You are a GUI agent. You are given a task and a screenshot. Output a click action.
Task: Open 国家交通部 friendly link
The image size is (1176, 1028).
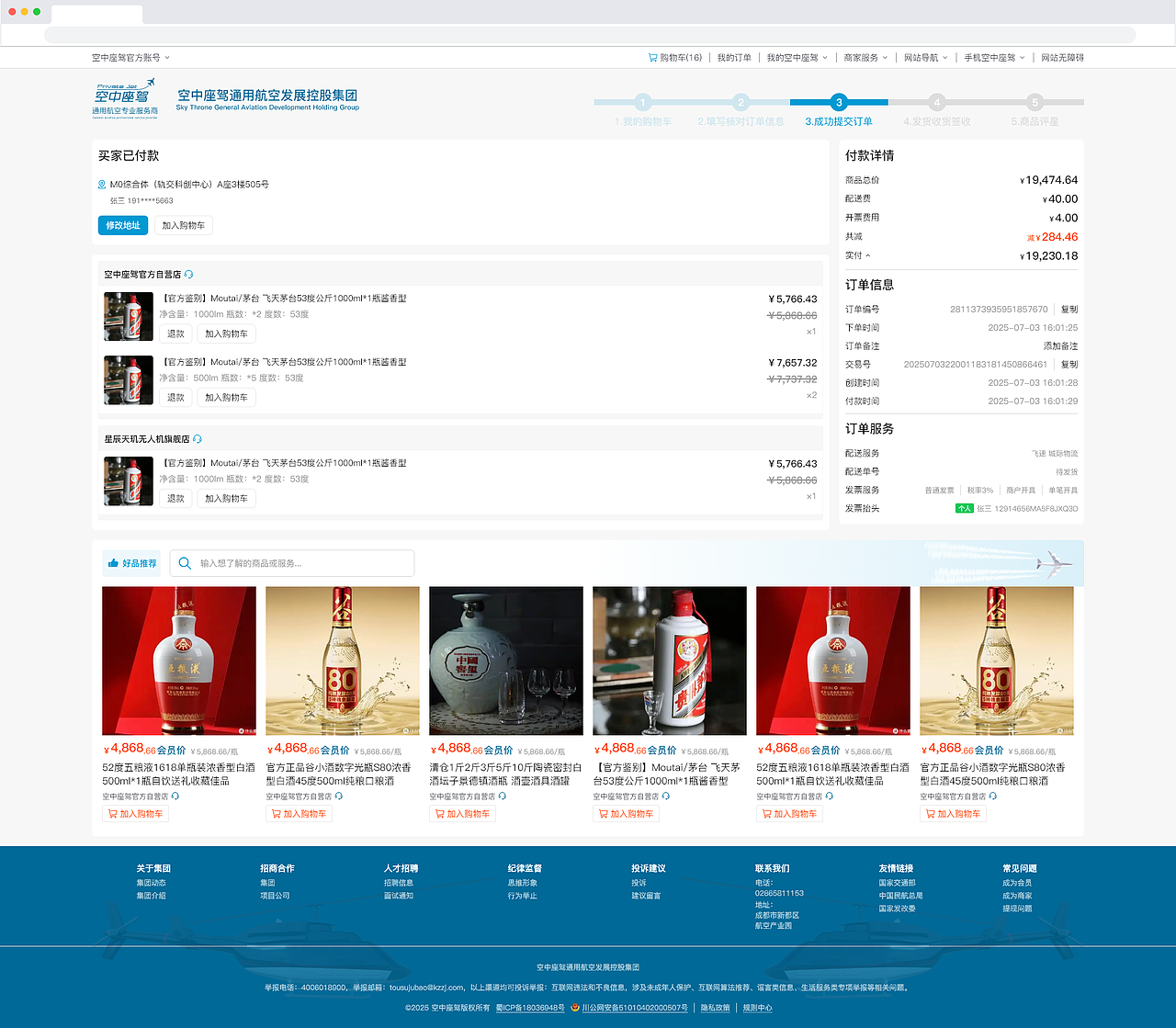[898, 883]
